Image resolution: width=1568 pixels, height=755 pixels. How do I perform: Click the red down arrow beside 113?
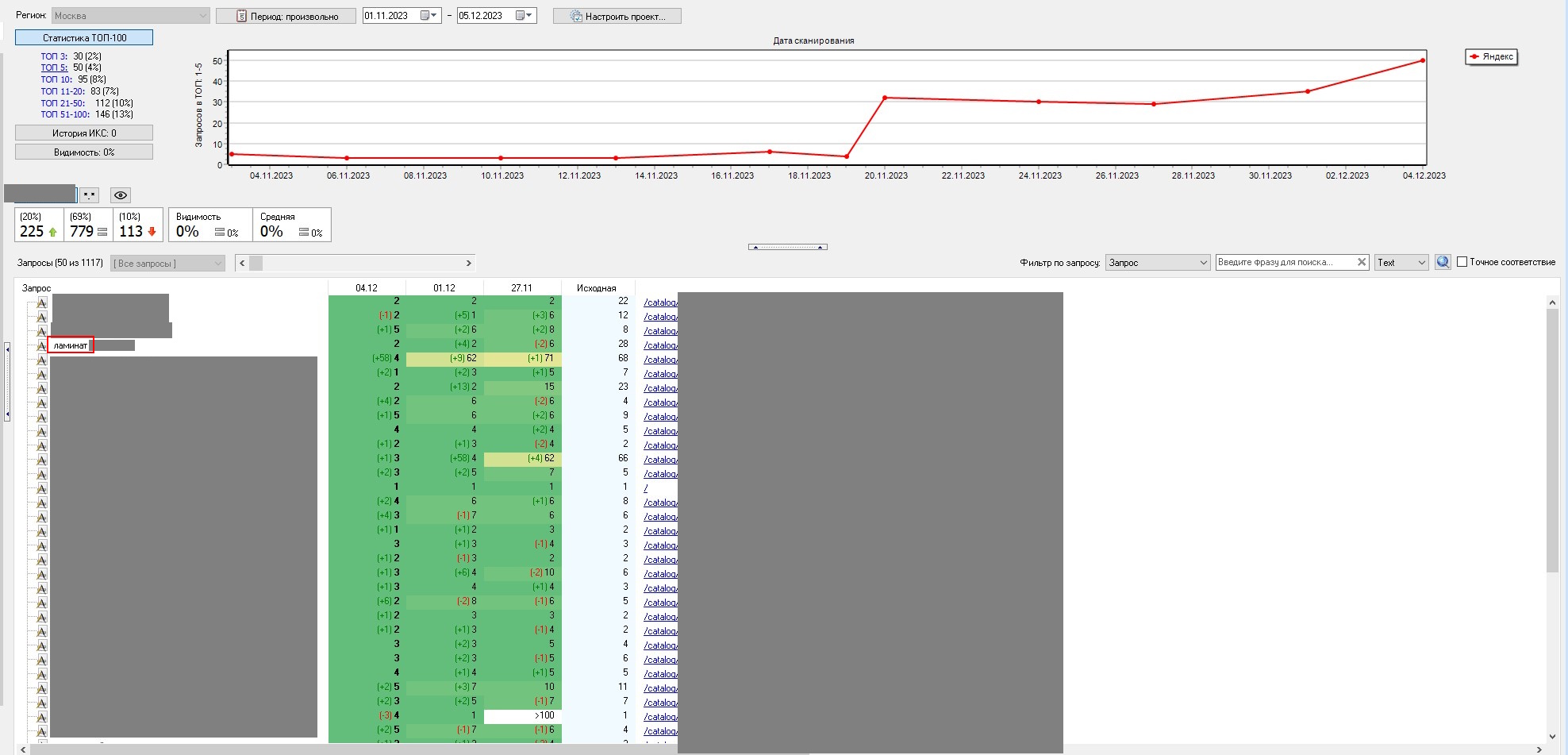[152, 232]
